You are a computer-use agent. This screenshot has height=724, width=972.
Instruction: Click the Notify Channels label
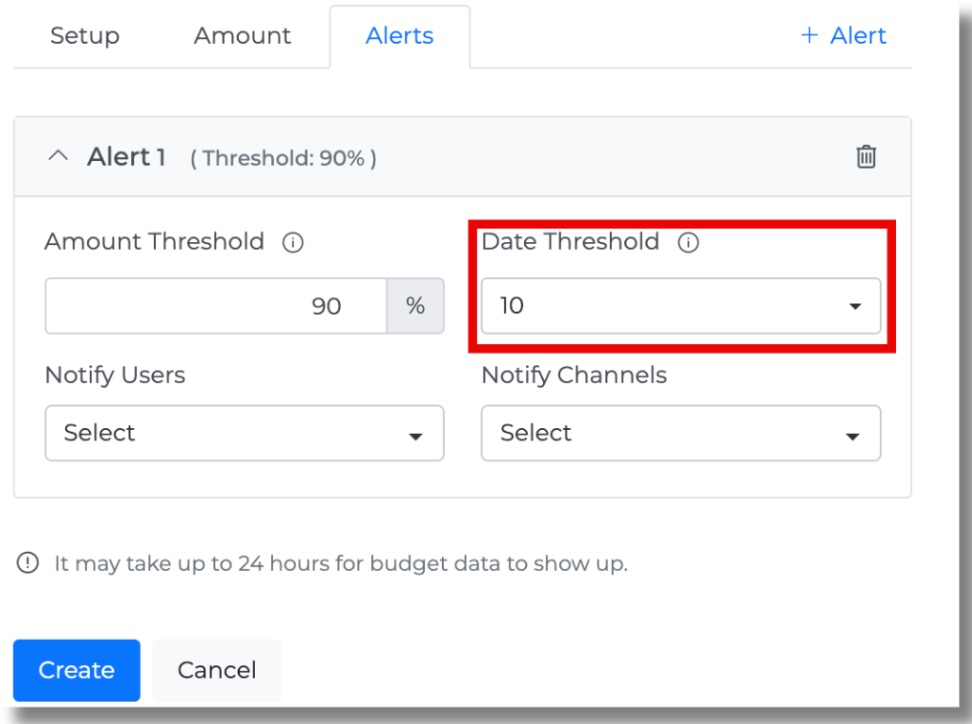coord(574,376)
